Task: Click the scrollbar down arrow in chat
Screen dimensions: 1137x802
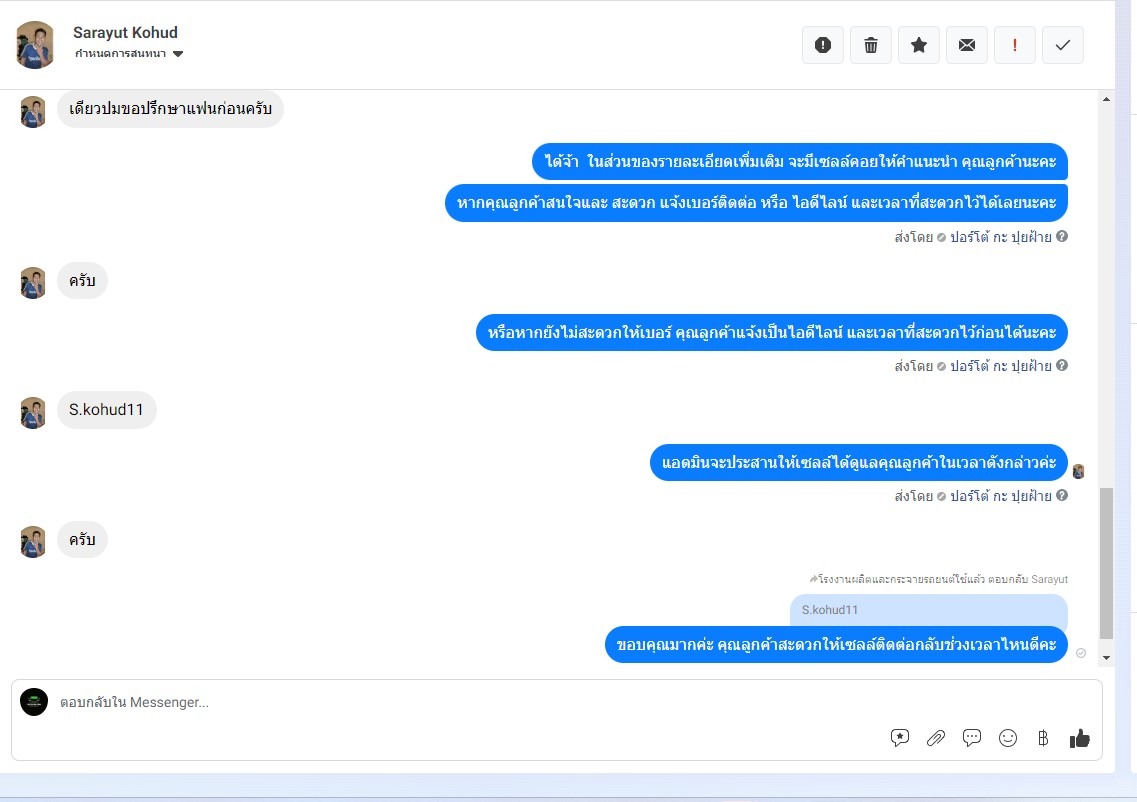Action: point(1106,658)
